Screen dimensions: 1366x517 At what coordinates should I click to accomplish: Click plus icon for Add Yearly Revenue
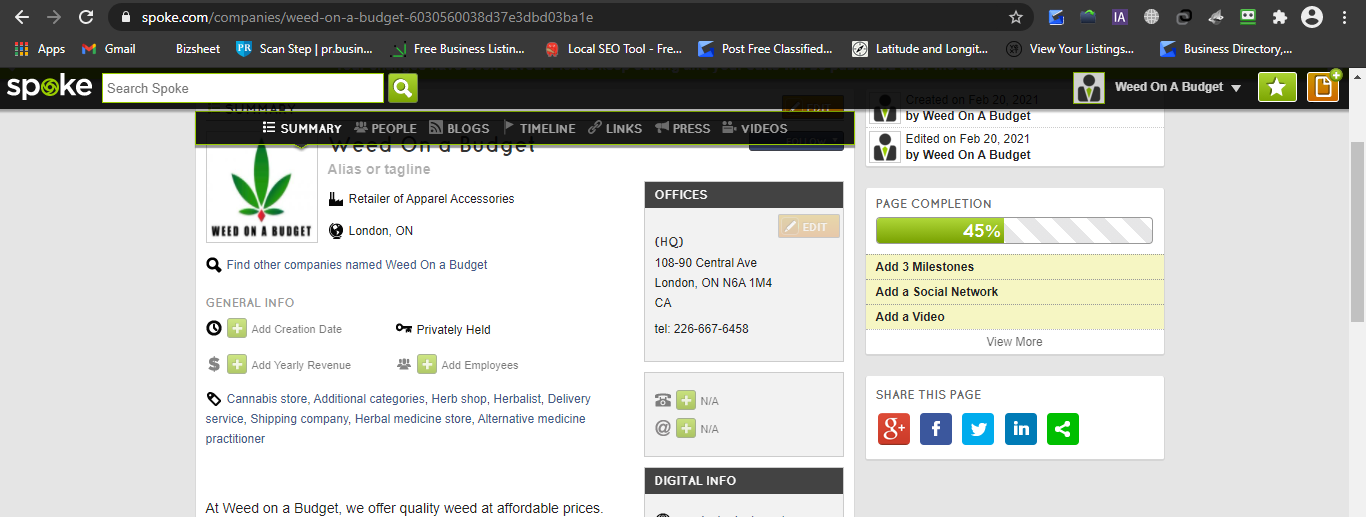(237, 364)
